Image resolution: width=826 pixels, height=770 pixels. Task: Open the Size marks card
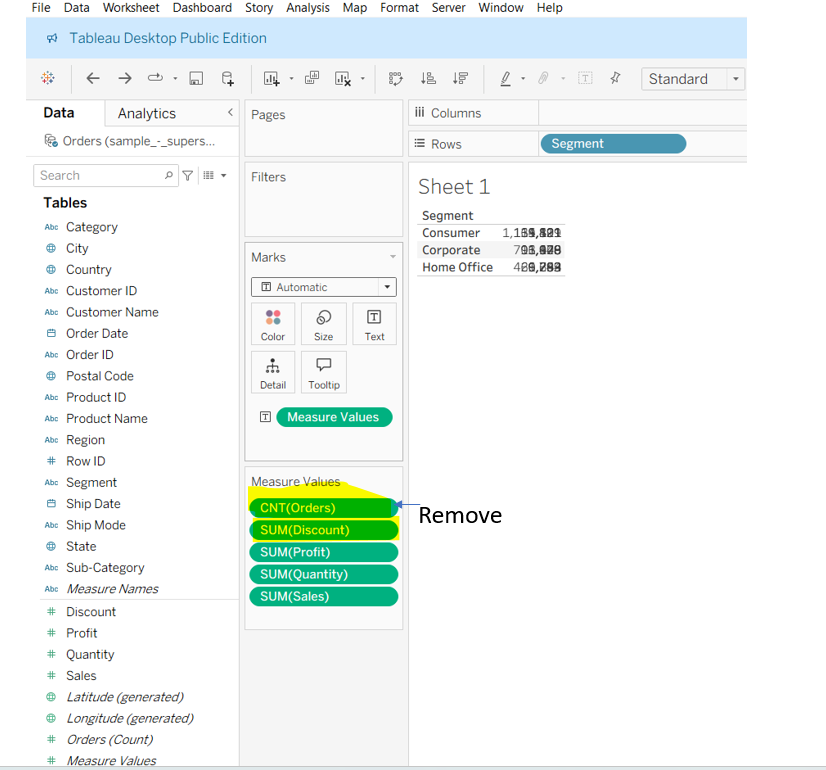323,324
